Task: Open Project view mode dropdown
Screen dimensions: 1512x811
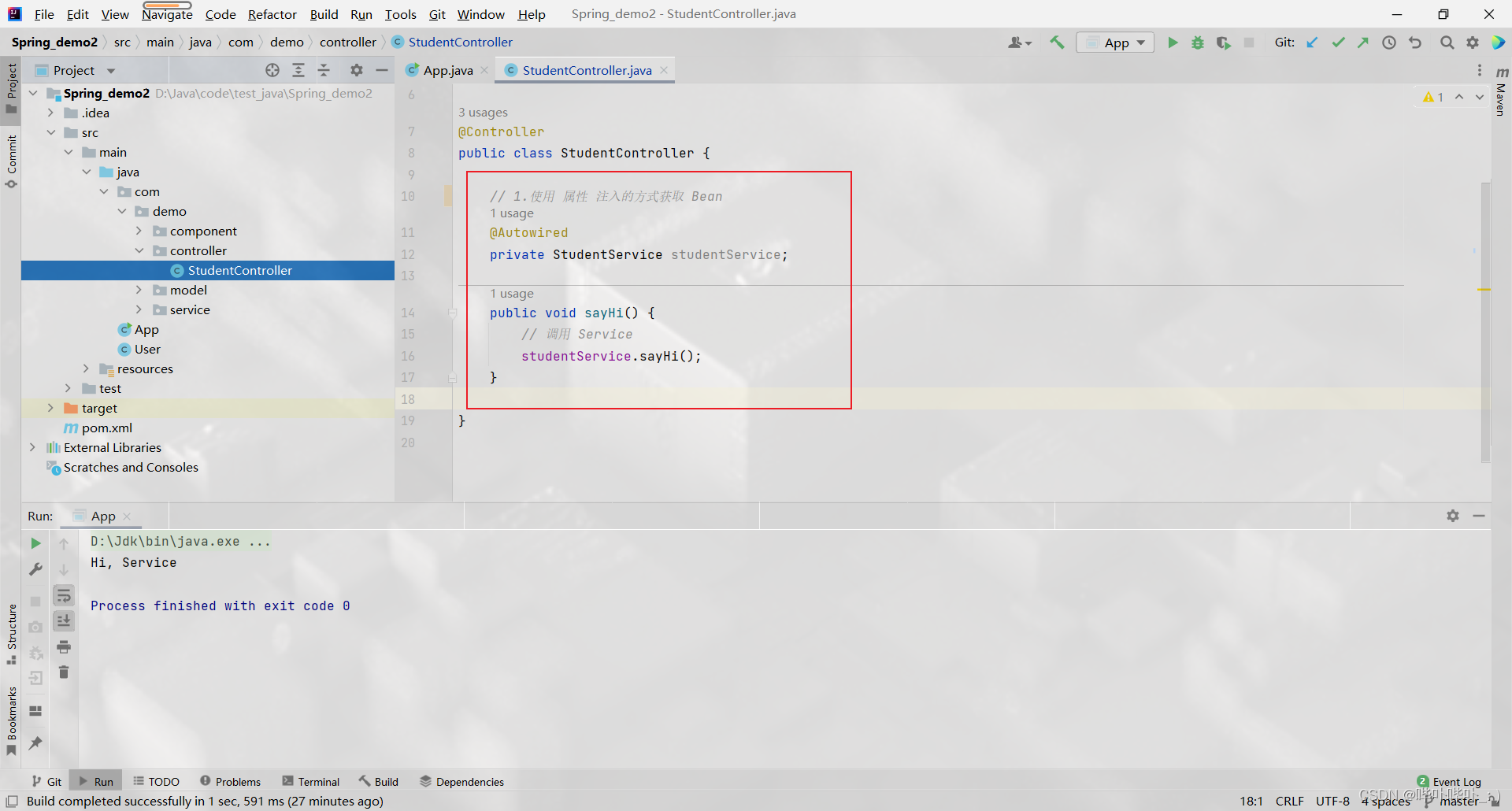Action: click(x=110, y=70)
